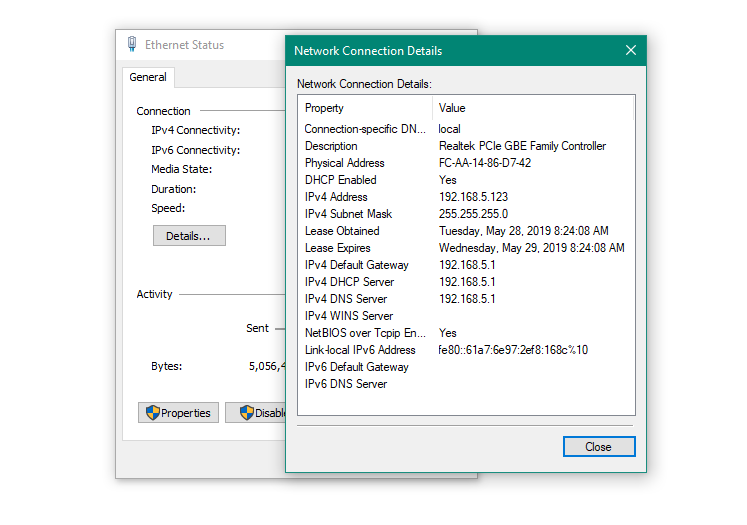Switch to the General tab

[148, 77]
